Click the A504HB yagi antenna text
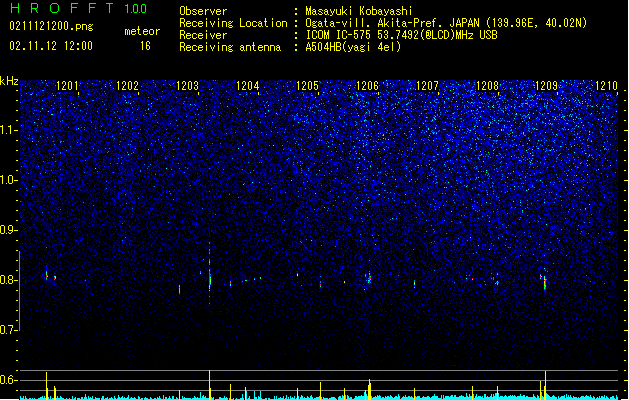 coord(353,47)
